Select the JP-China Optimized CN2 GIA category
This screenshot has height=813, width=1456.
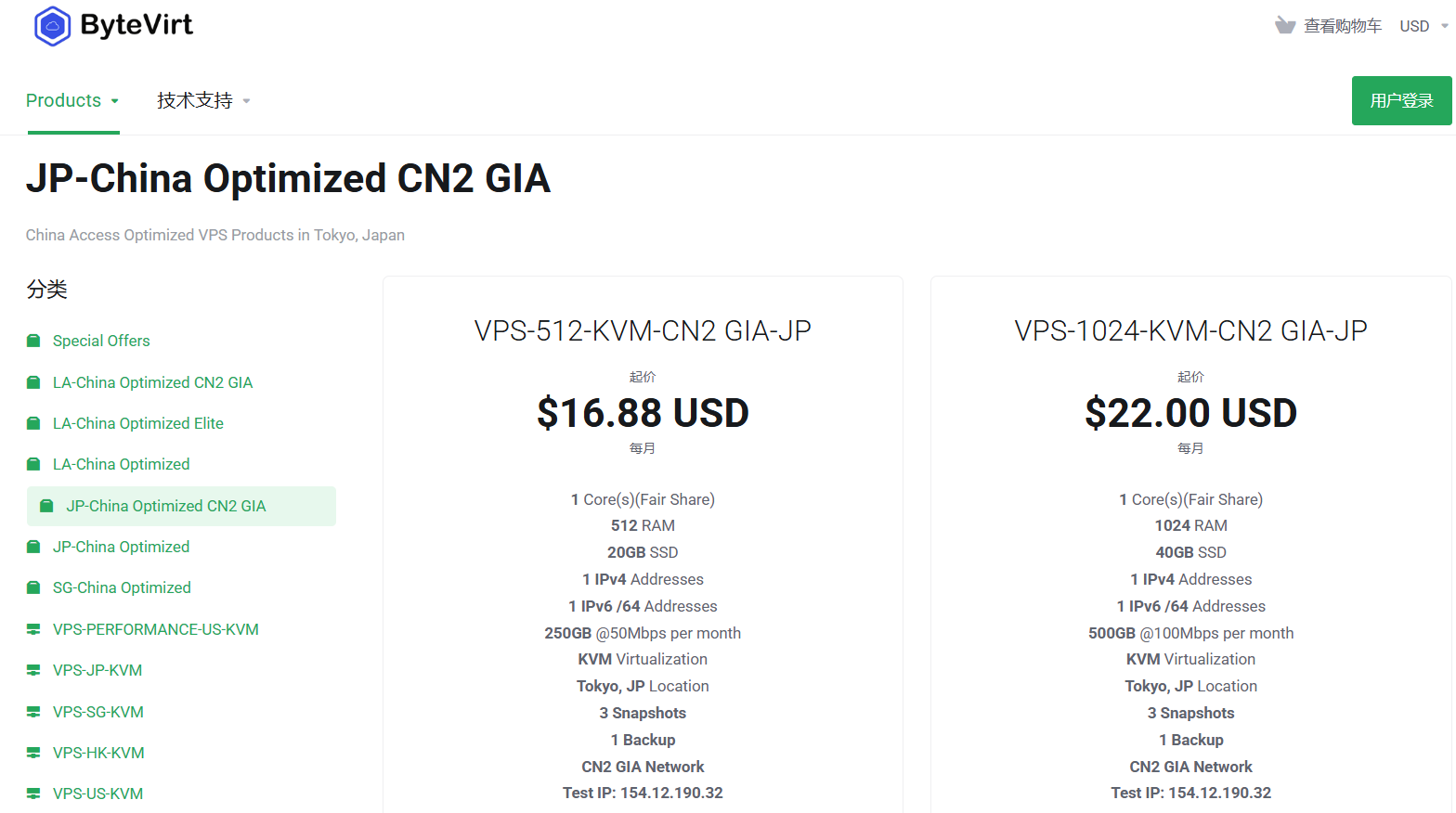click(166, 506)
